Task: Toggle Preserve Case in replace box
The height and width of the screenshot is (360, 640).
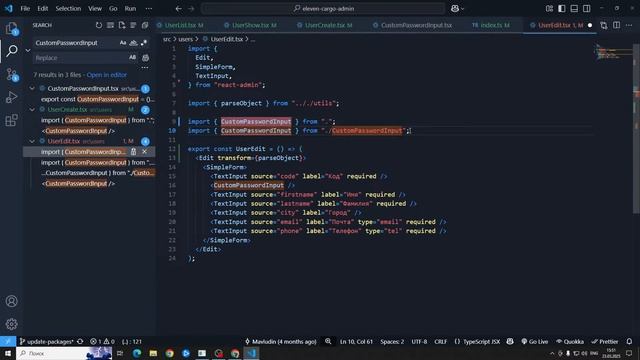Action: [132, 58]
